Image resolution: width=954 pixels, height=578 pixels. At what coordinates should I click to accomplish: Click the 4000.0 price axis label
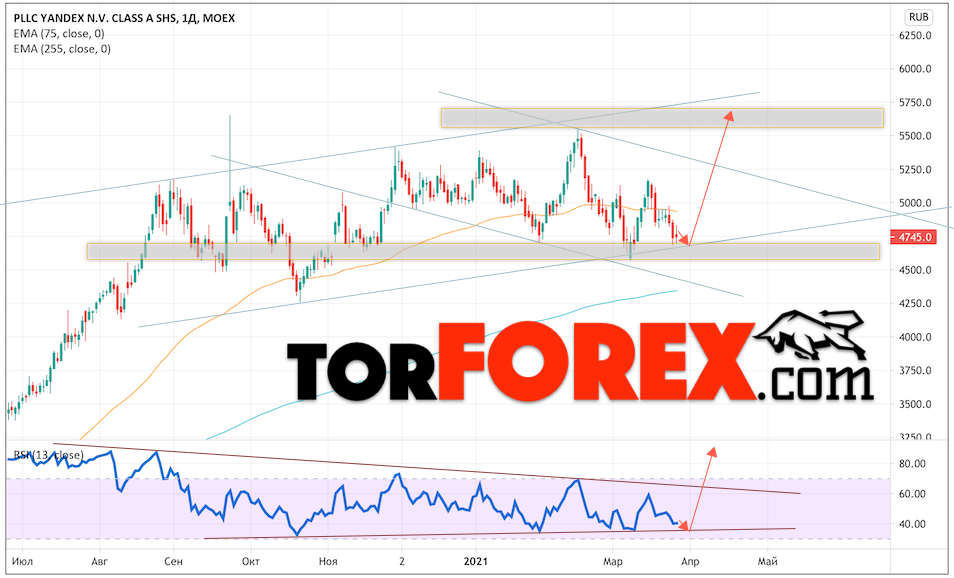coord(915,336)
